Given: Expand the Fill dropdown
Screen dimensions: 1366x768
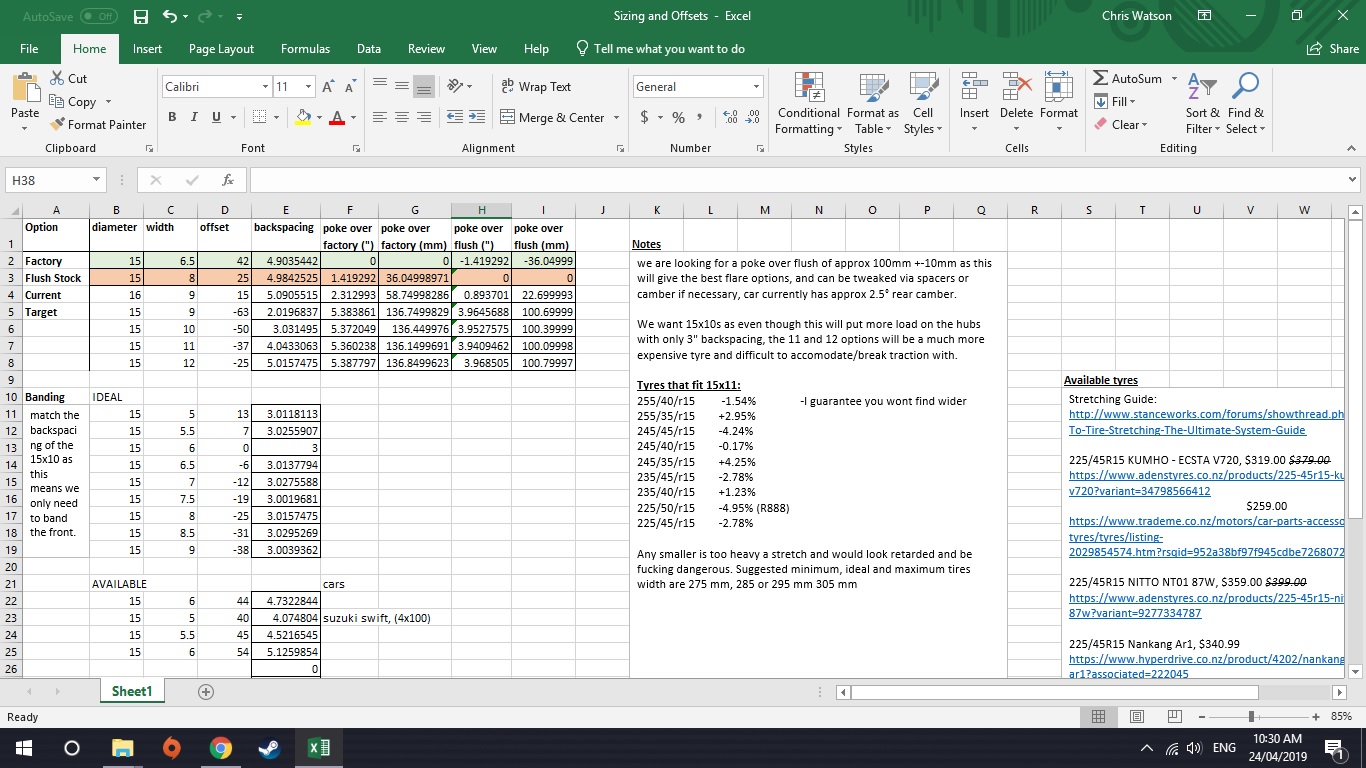Looking at the screenshot, I should click(x=1132, y=102).
